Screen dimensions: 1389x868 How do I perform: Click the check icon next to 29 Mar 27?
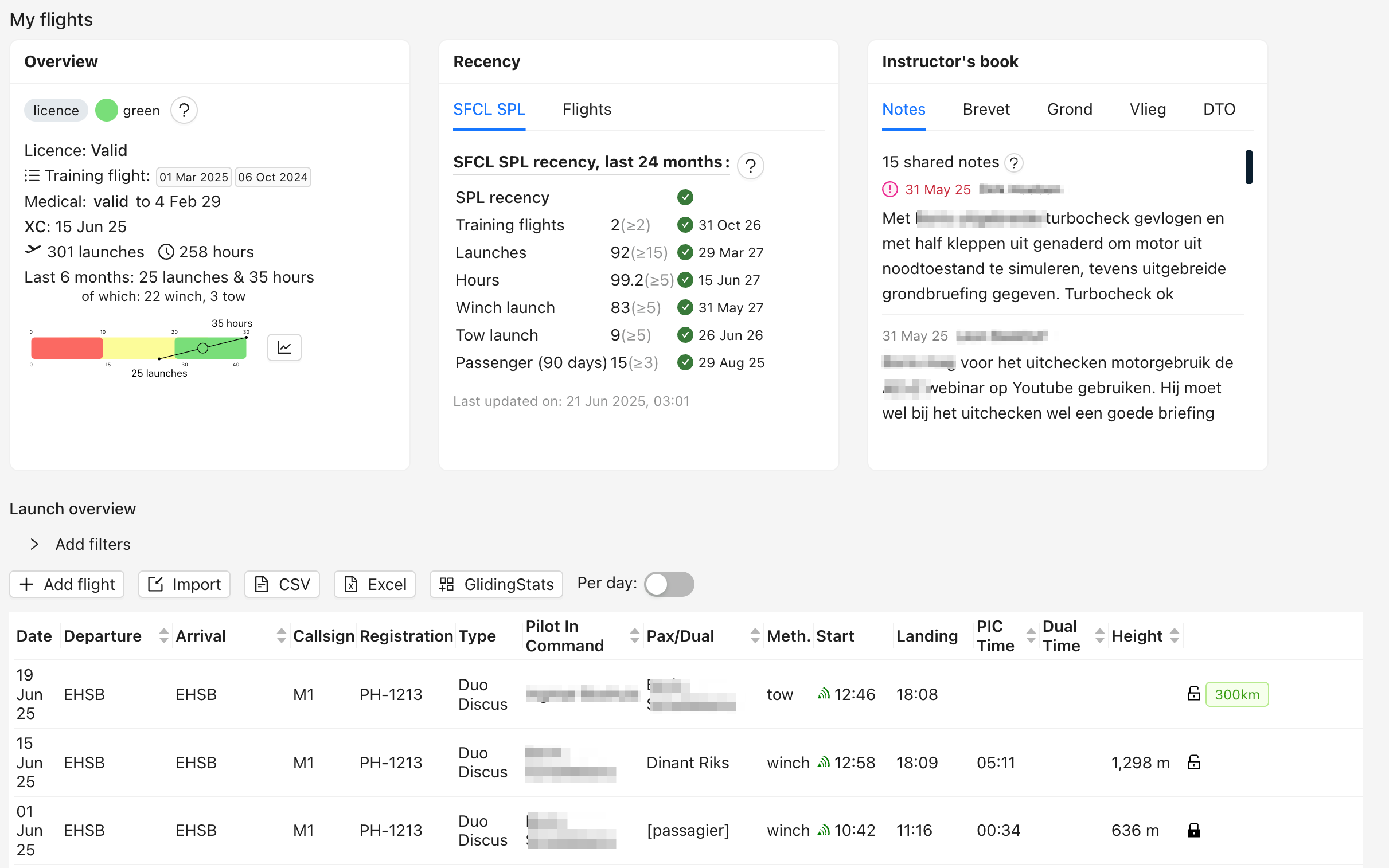(685, 253)
